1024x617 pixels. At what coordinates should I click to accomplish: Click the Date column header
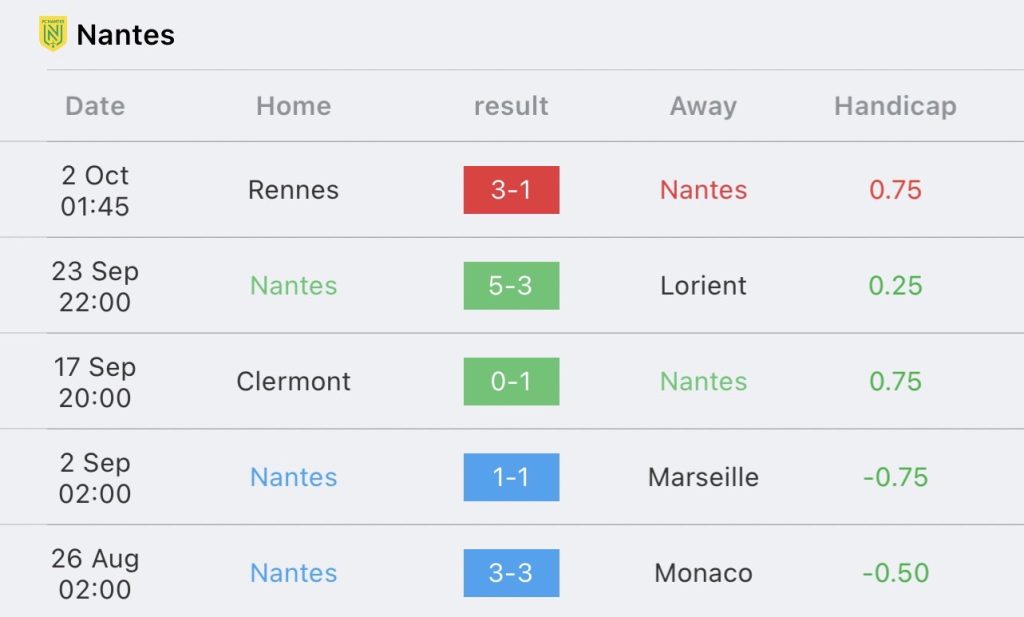pyautogui.click(x=95, y=106)
